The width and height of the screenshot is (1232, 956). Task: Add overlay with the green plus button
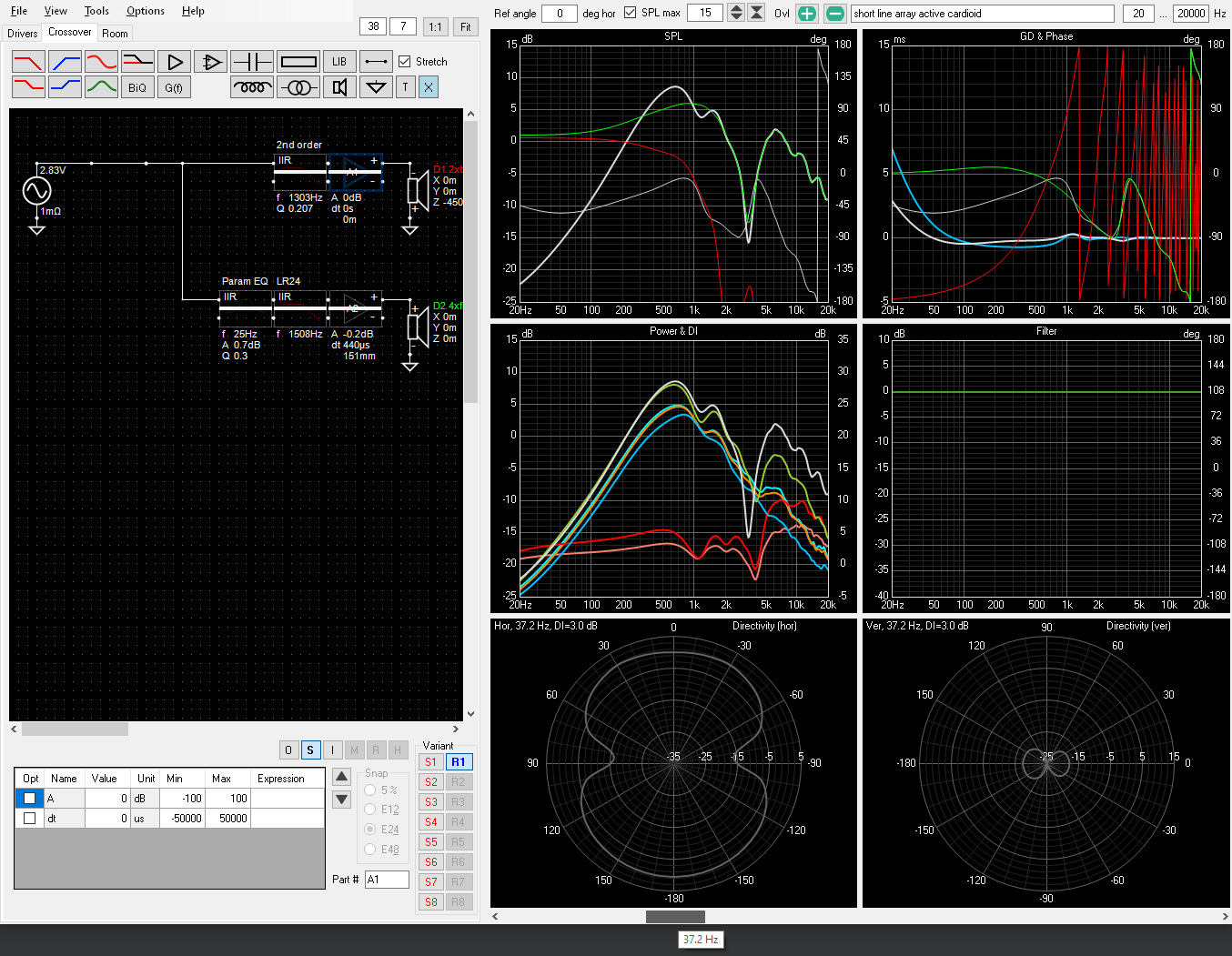point(807,14)
